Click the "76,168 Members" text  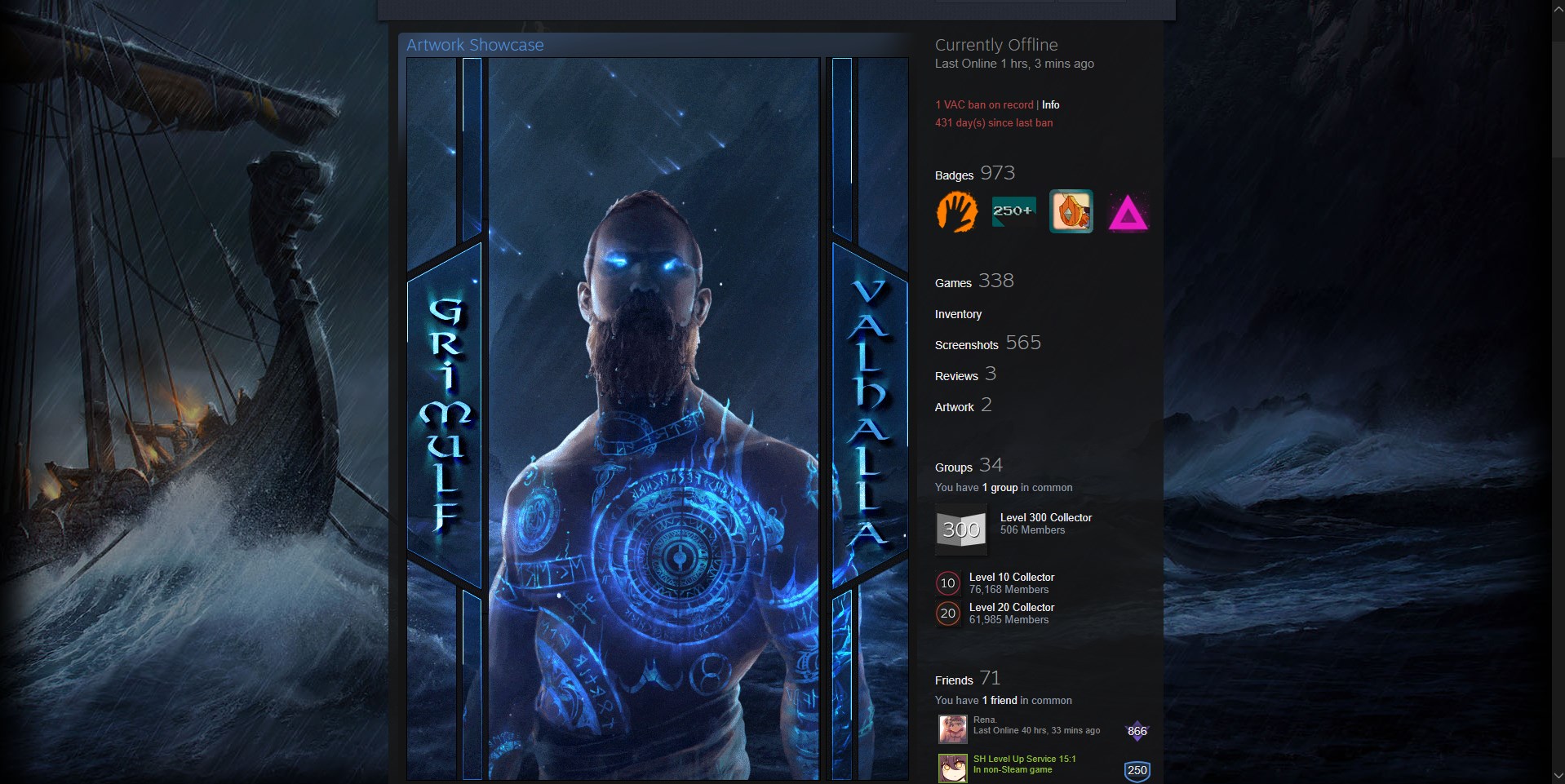pyautogui.click(x=1009, y=589)
